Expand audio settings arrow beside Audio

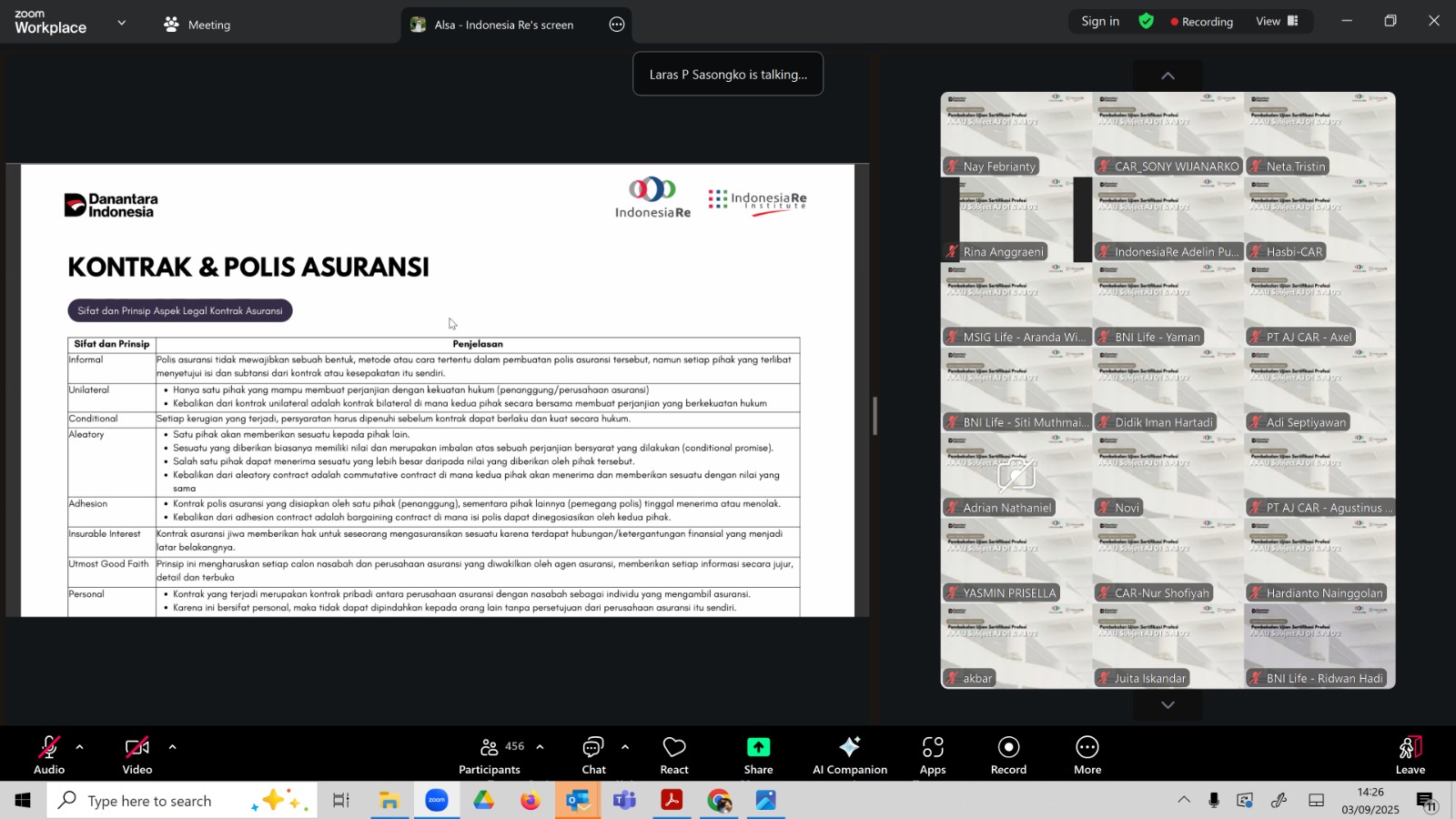click(x=80, y=747)
